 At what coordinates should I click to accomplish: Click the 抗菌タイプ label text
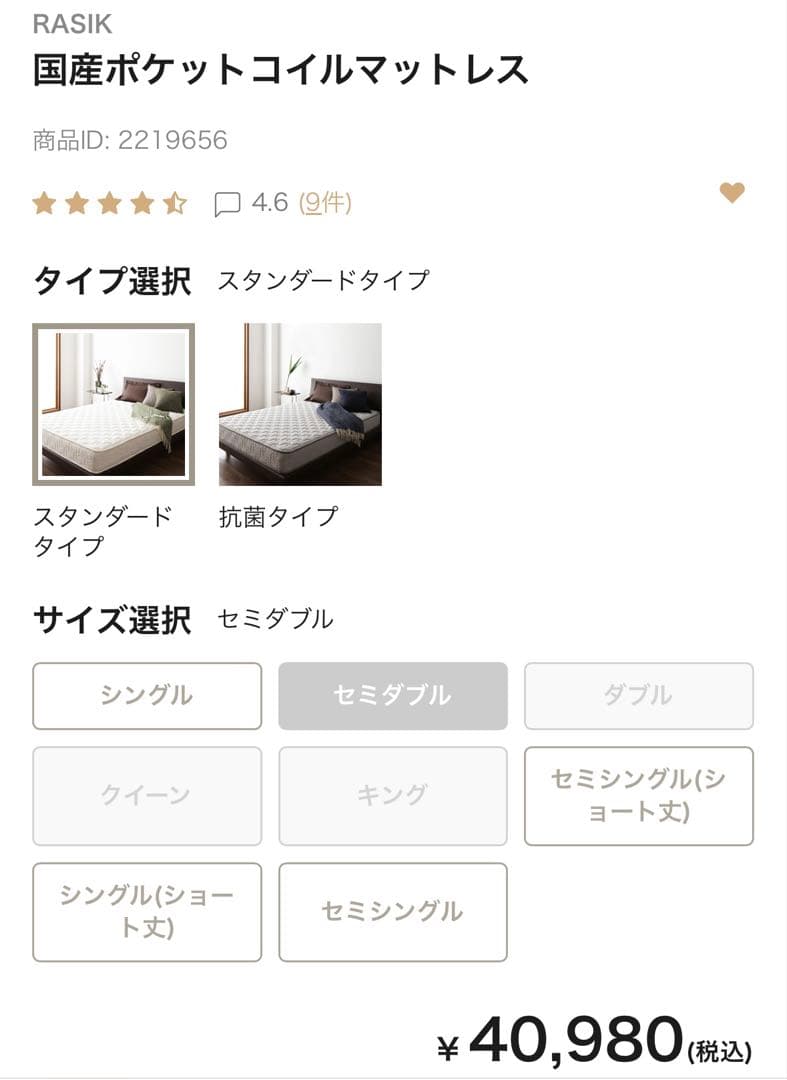[x=279, y=516]
